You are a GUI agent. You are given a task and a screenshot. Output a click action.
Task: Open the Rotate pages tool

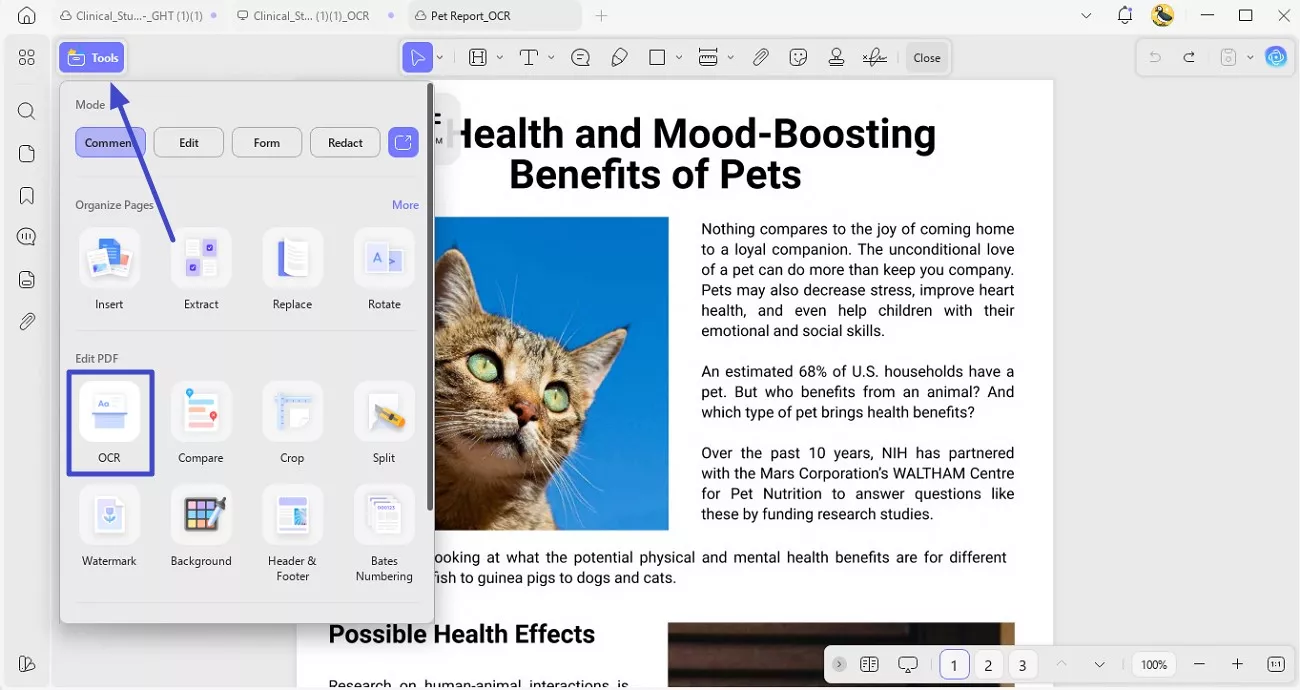coord(384,270)
